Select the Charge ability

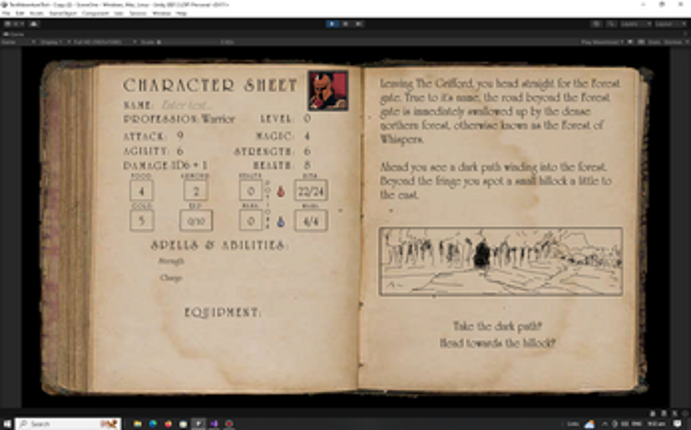pyautogui.click(x=171, y=278)
